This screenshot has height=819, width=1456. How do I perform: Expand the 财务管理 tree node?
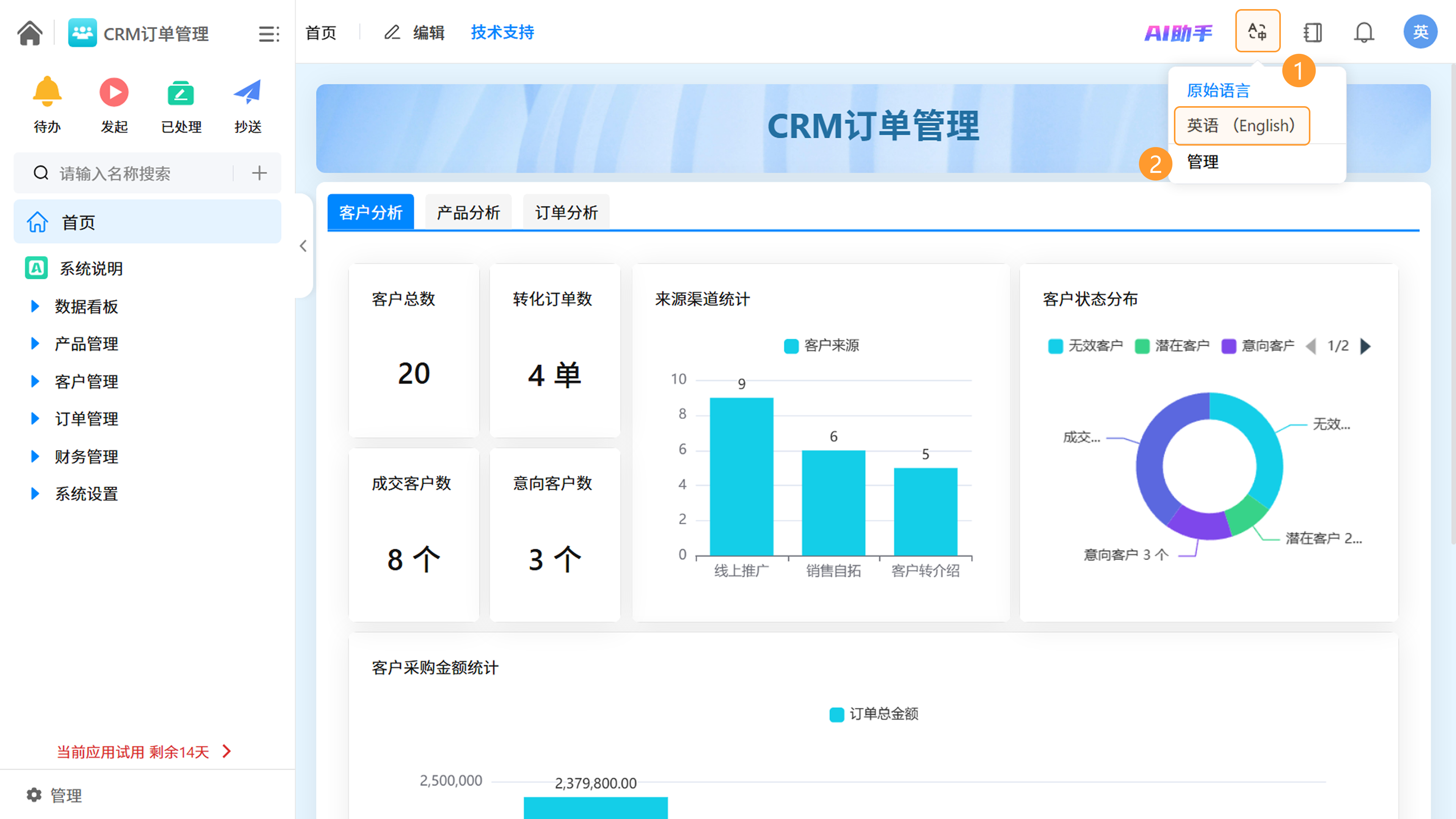tap(35, 457)
